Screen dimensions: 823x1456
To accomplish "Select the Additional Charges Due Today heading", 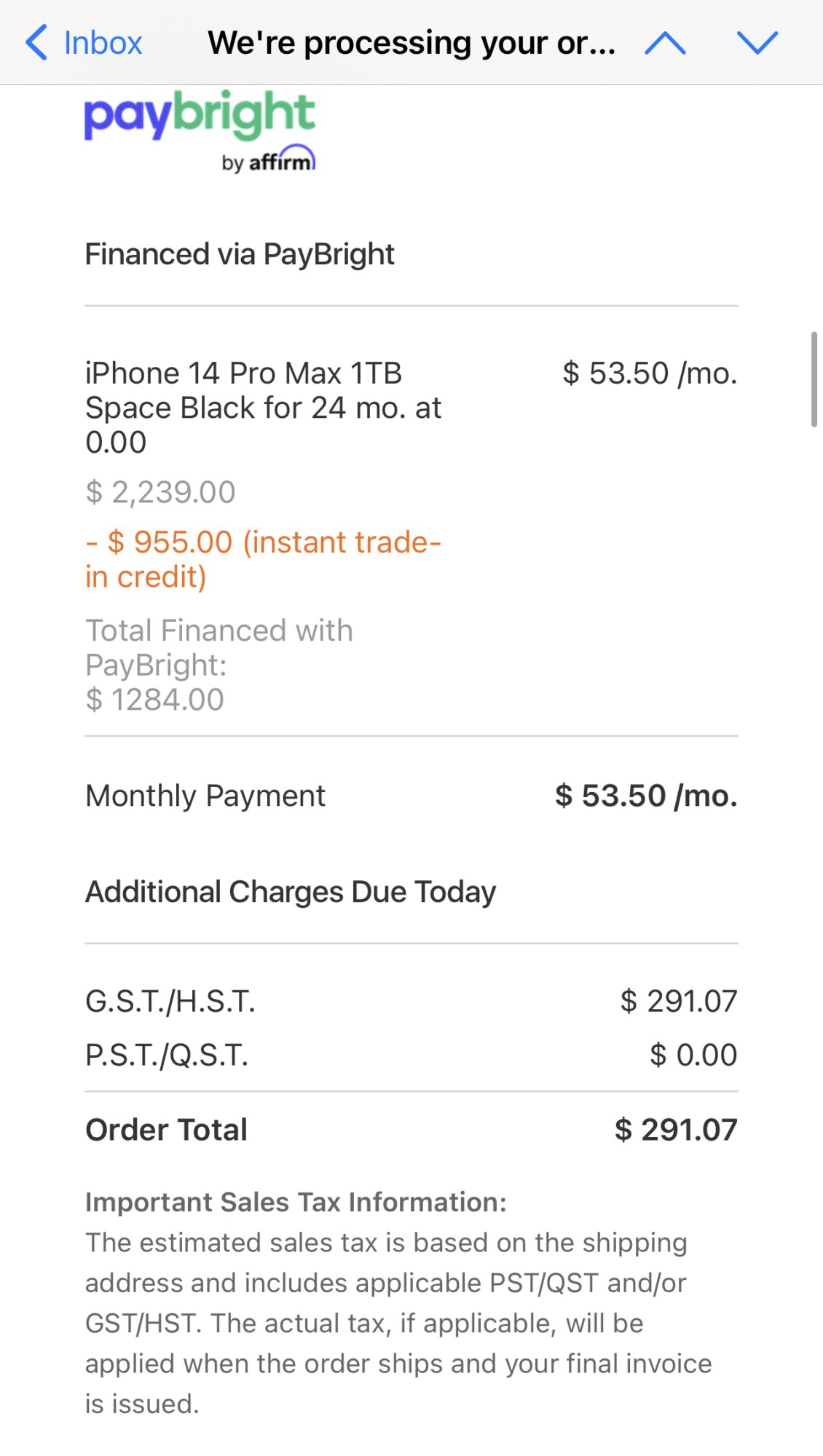I will click(x=291, y=892).
